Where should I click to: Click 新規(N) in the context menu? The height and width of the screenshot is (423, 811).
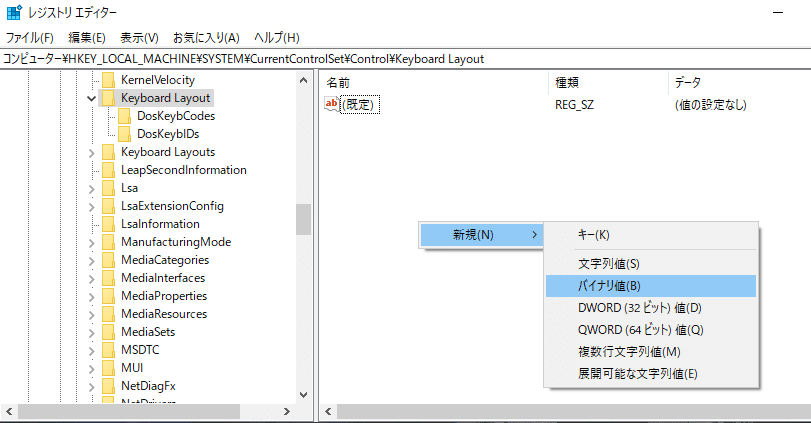tap(481, 235)
